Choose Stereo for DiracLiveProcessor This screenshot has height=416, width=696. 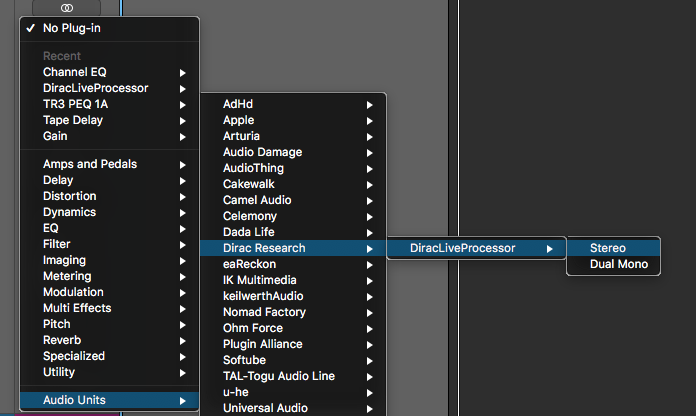point(608,248)
